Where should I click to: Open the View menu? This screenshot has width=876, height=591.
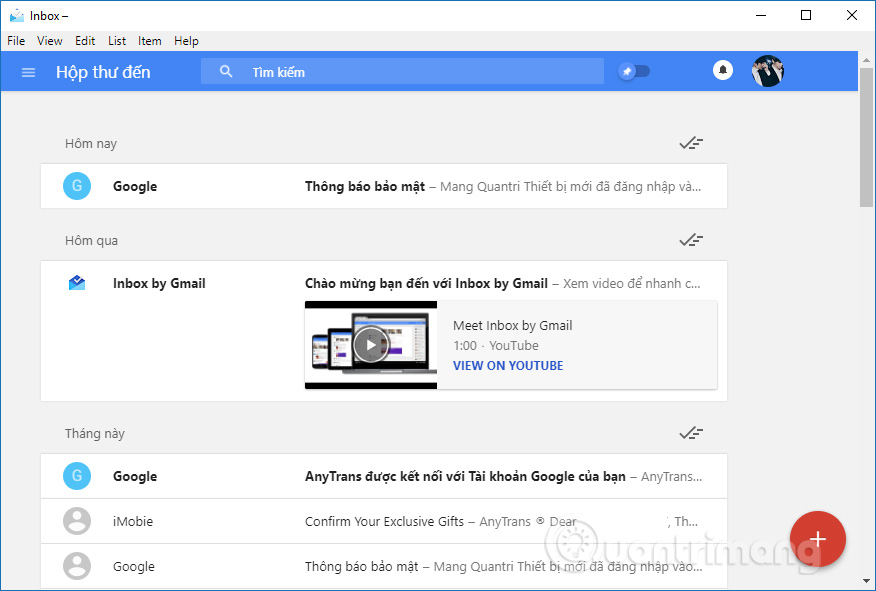click(x=49, y=41)
